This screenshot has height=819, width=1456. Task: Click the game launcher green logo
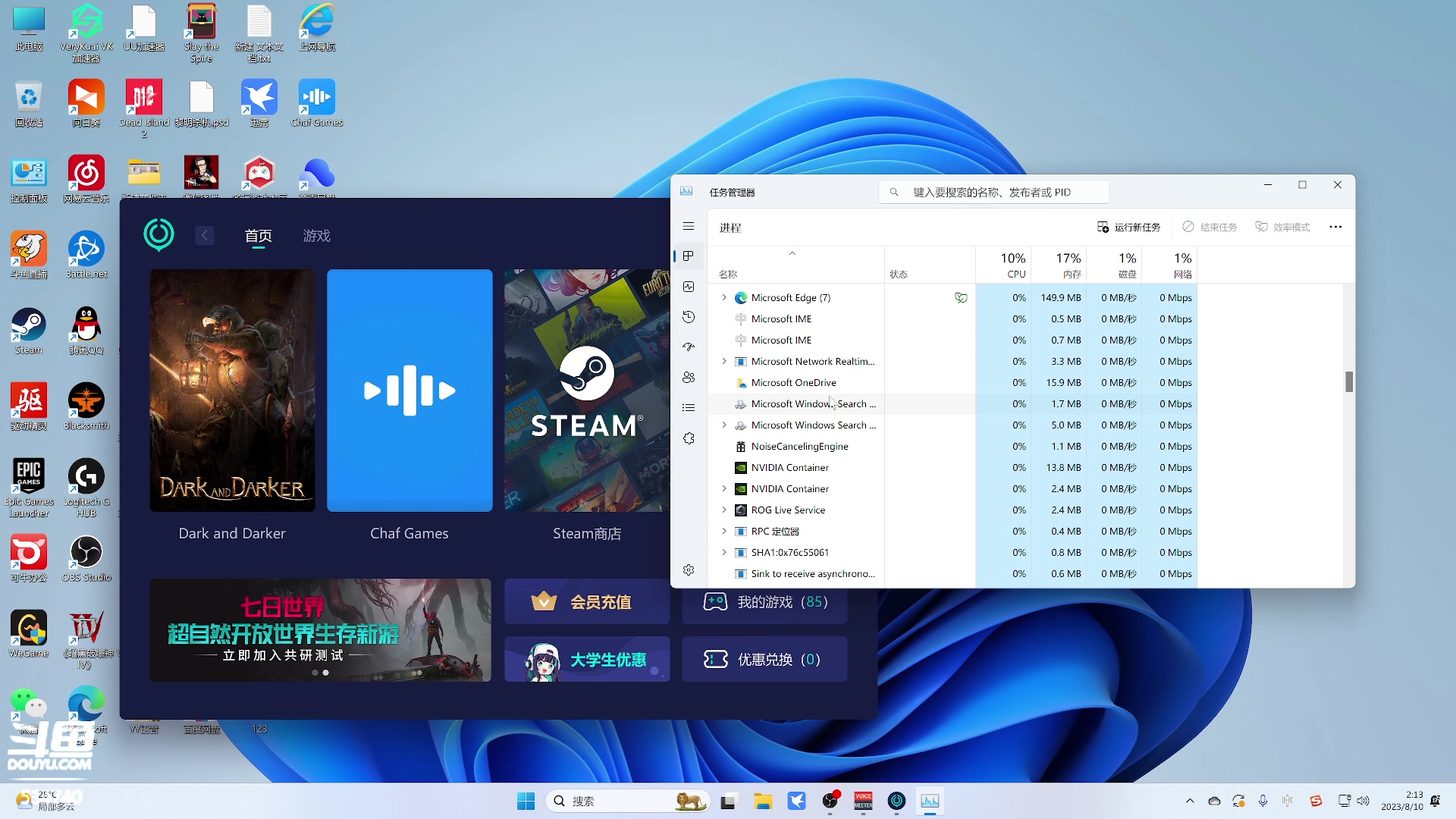[x=159, y=235]
